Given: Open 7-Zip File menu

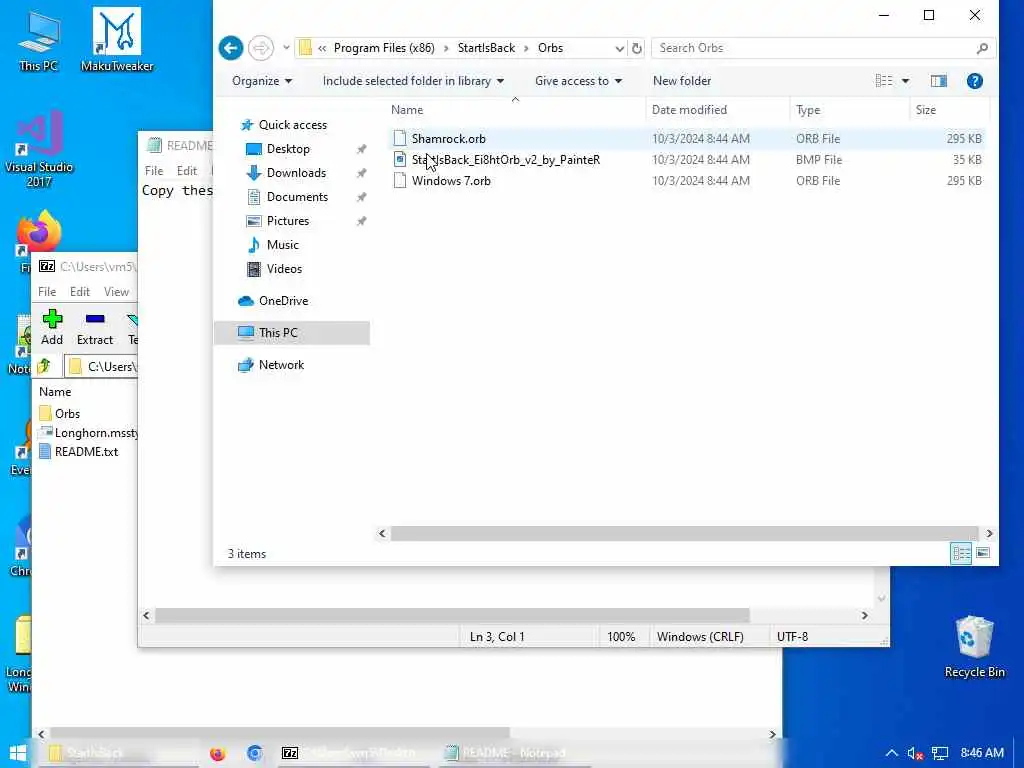Looking at the screenshot, I should click(47, 291).
